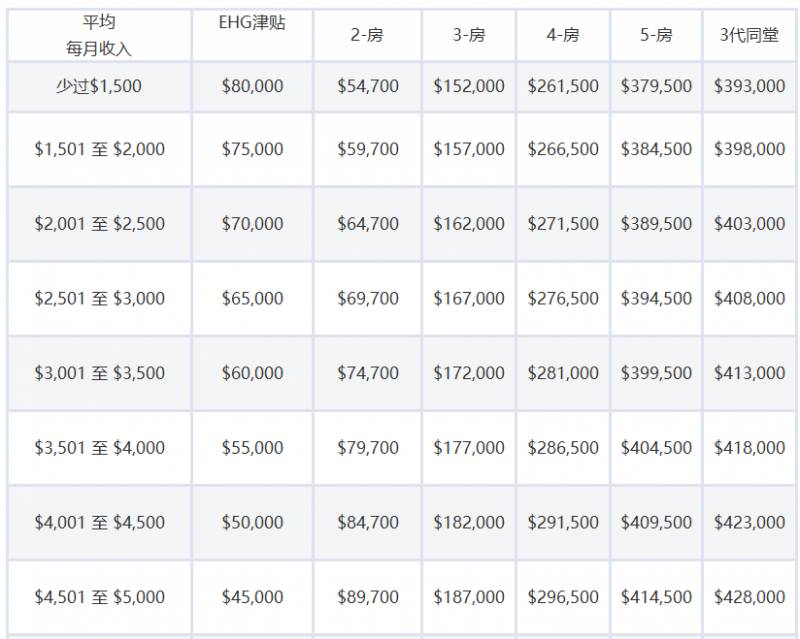The image size is (800, 639).
Task: Click the $1,501 至 $2,000 income row
Action: pyautogui.click(x=99, y=149)
